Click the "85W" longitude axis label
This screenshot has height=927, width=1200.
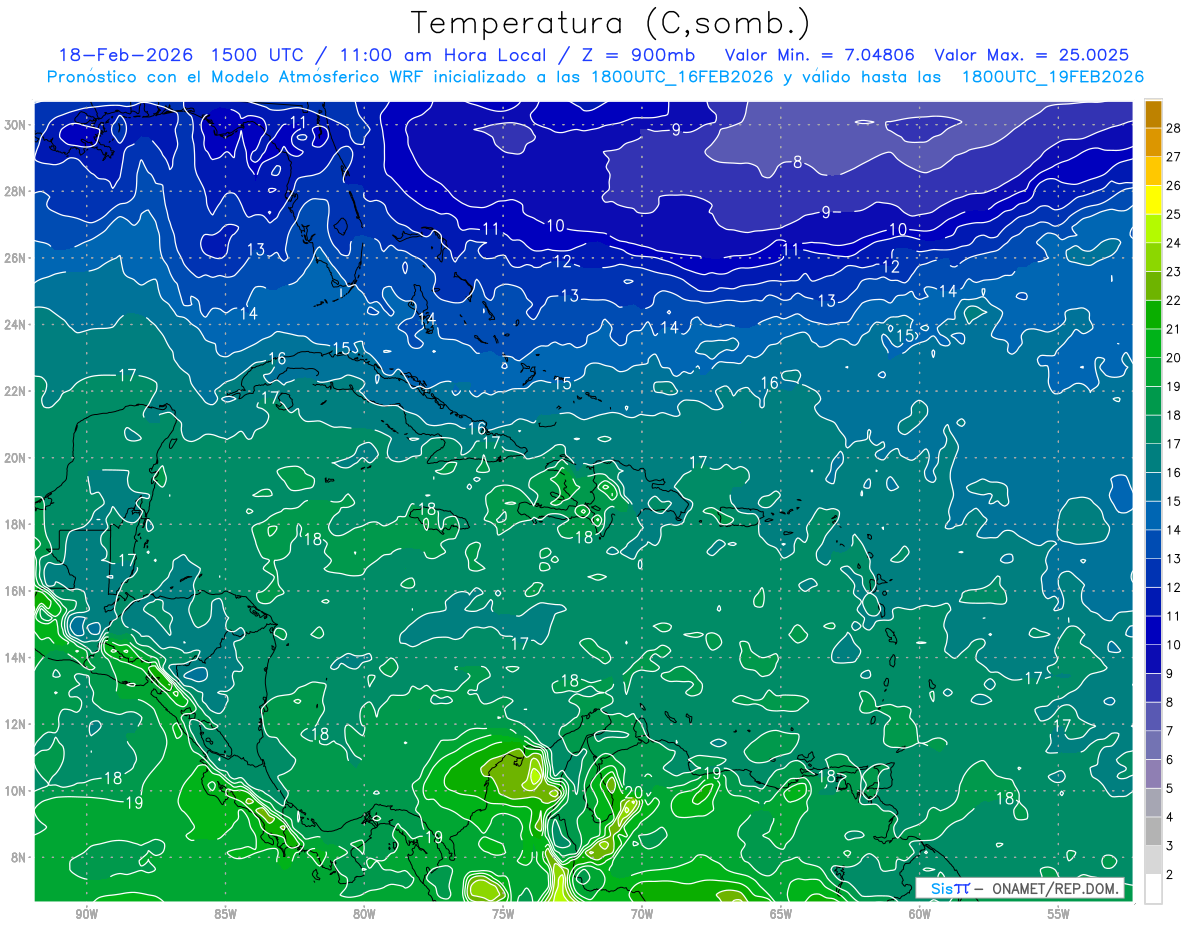pyautogui.click(x=224, y=914)
